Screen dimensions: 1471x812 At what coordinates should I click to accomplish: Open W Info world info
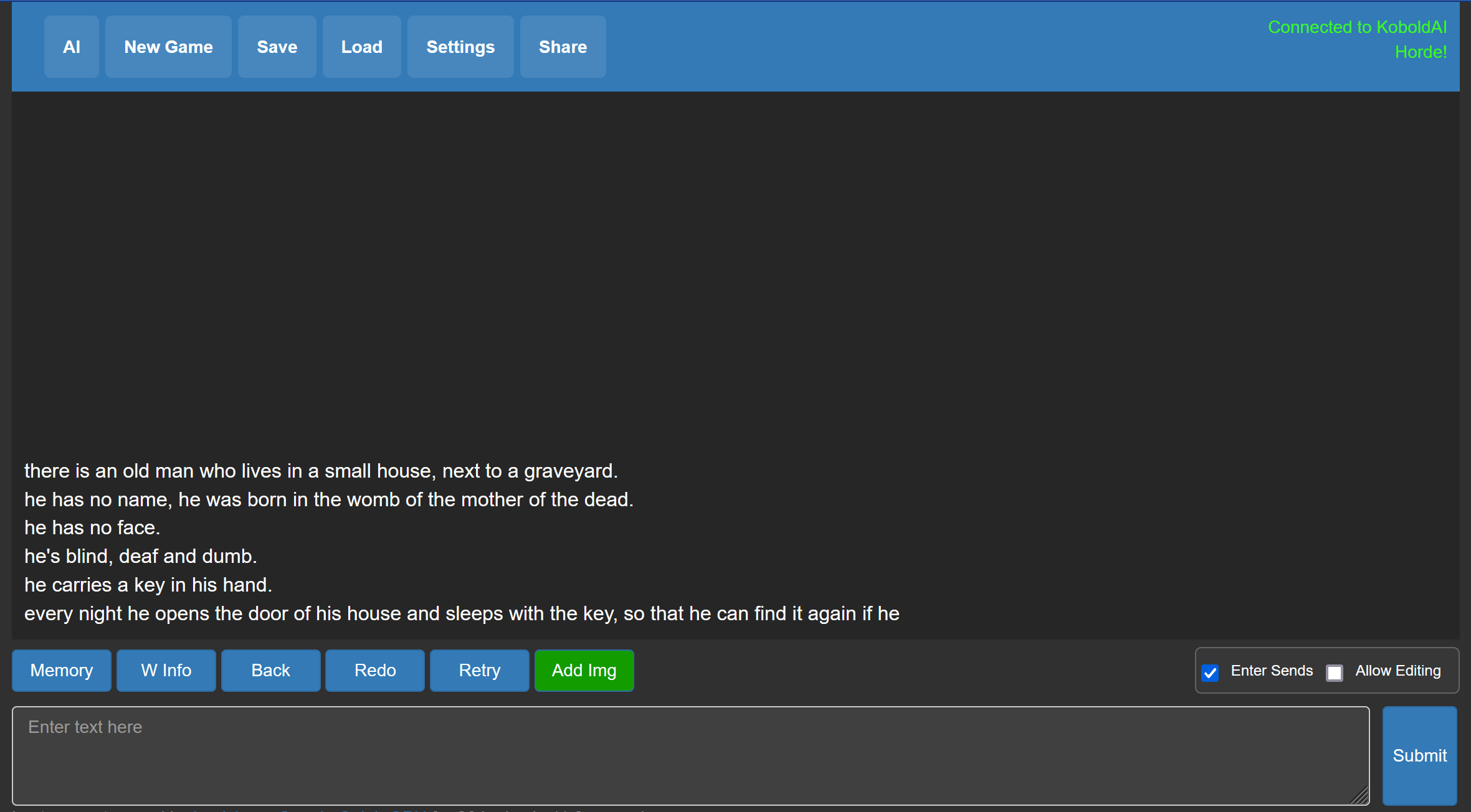166,671
